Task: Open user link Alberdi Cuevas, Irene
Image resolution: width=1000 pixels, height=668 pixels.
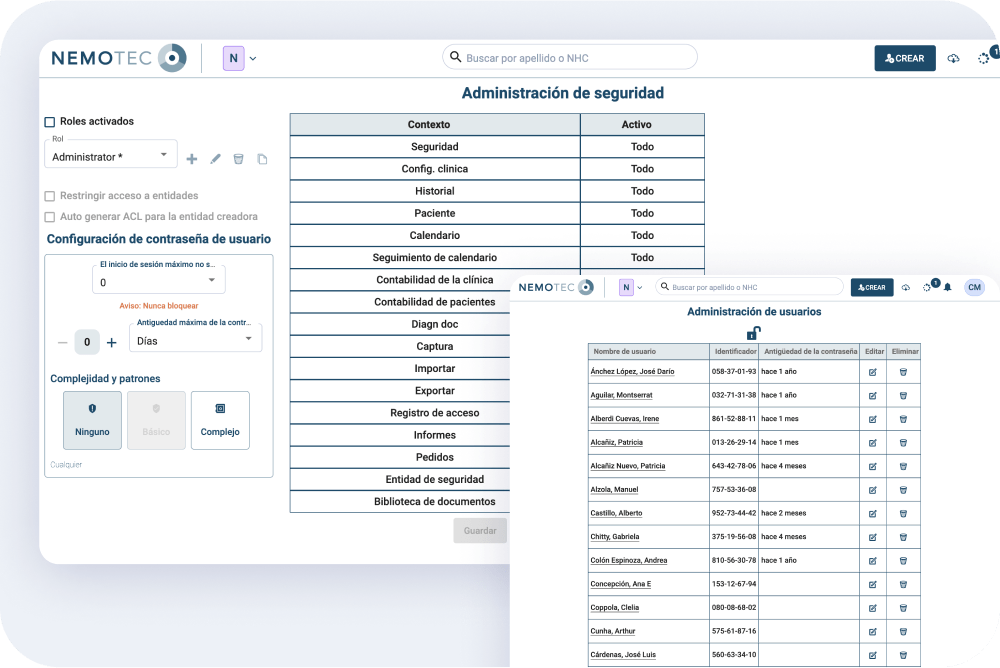Action: (x=624, y=419)
